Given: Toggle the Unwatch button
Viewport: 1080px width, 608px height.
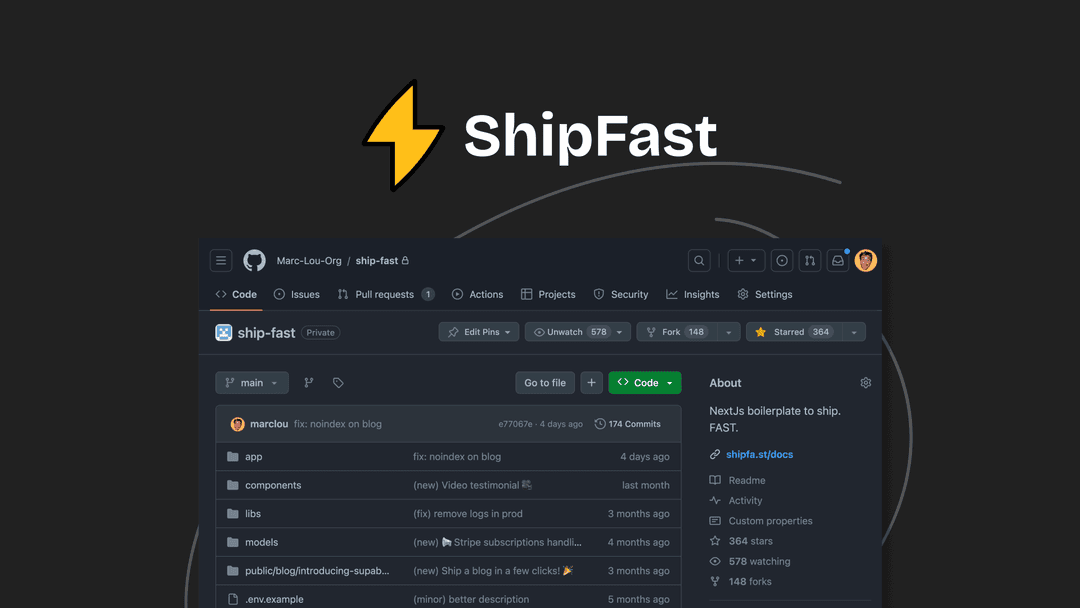Looking at the screenshot, I should (567, 332).
